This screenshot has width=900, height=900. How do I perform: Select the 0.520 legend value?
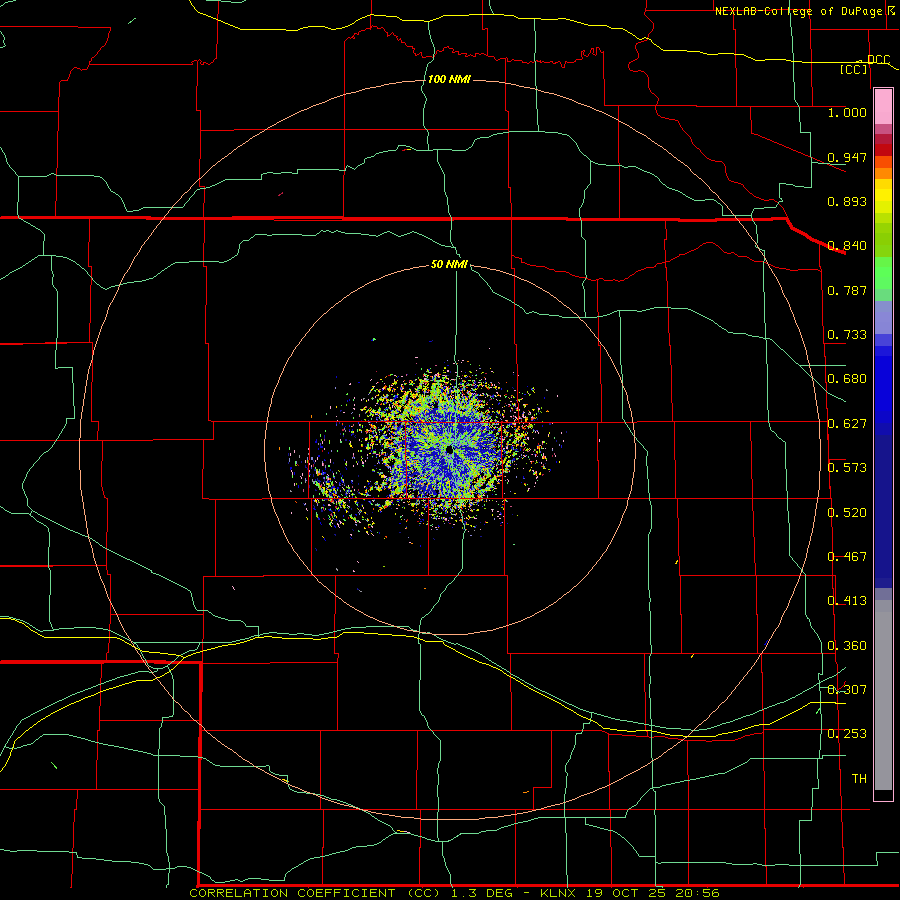[847, 513]
